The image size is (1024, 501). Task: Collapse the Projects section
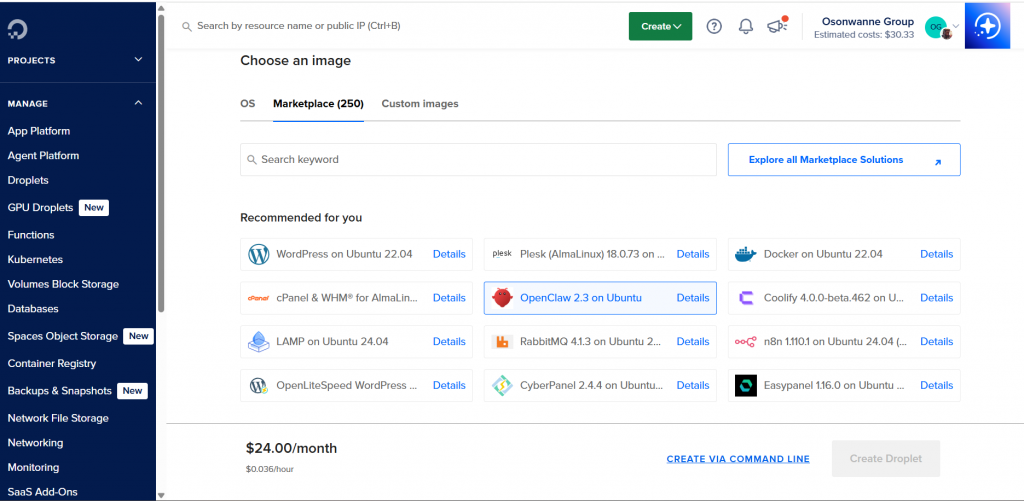pos(138,60)
